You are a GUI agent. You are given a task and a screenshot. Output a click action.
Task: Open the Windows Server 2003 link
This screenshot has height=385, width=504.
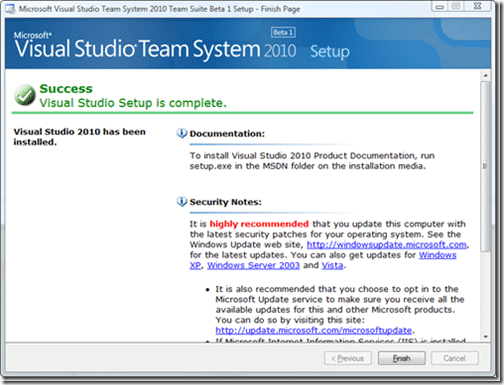coord(253,265)
